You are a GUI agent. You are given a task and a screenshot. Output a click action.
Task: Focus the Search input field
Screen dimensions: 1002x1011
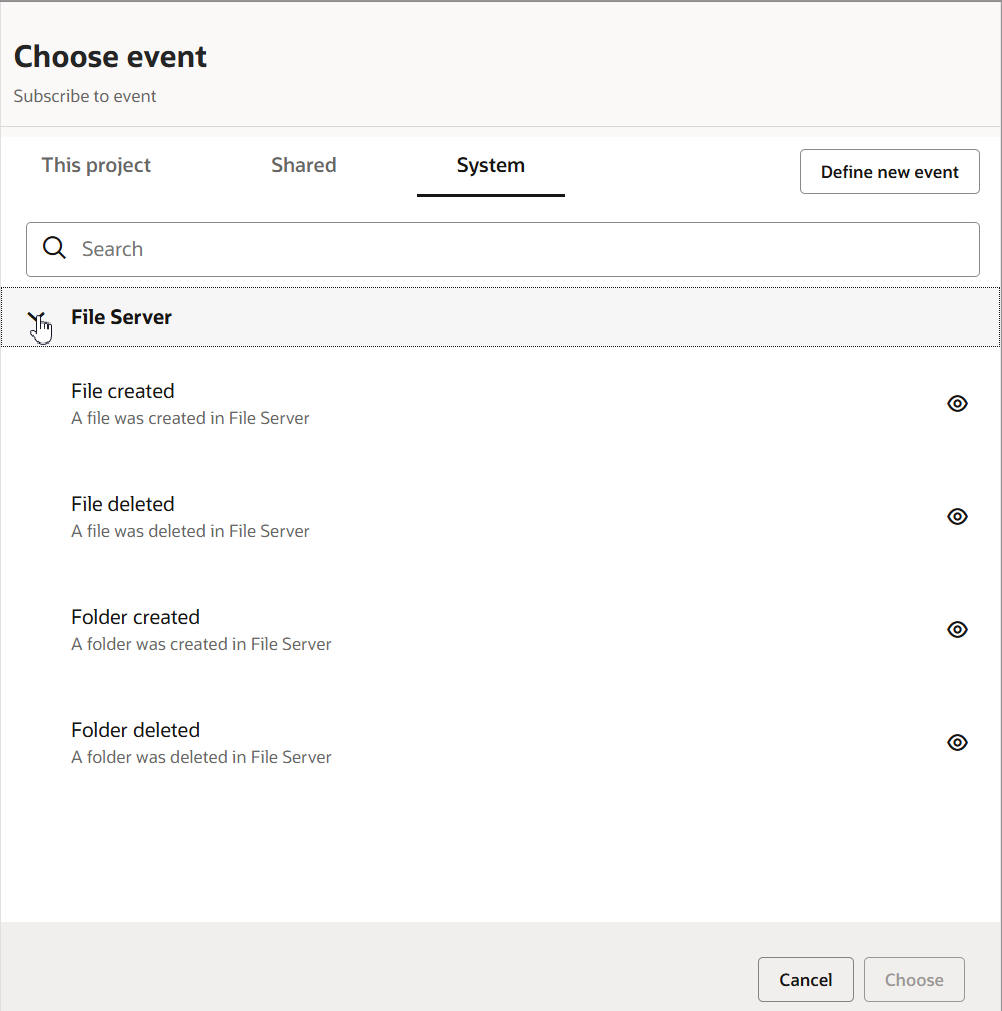click(520, 249)
